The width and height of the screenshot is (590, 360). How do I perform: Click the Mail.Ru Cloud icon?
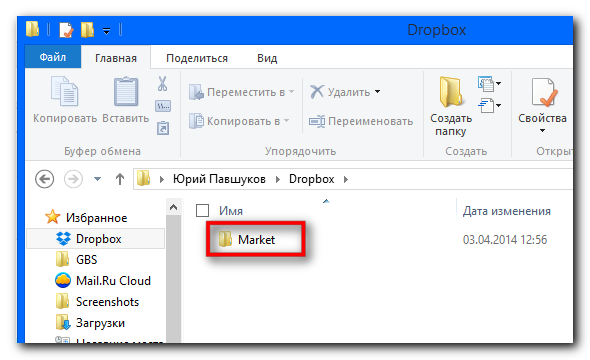tap(62, 280)
